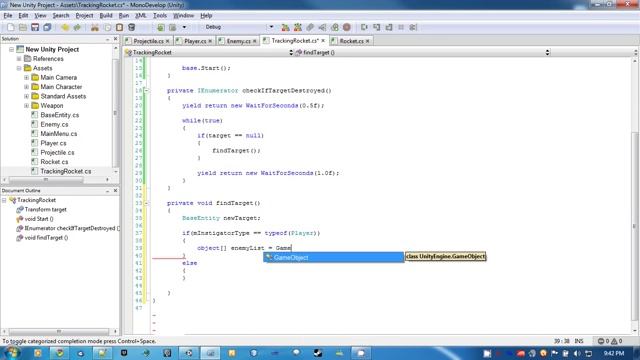Select Transform target in Document Outline
Viewport: 640px width, 360px height.
tap(45, 209)
